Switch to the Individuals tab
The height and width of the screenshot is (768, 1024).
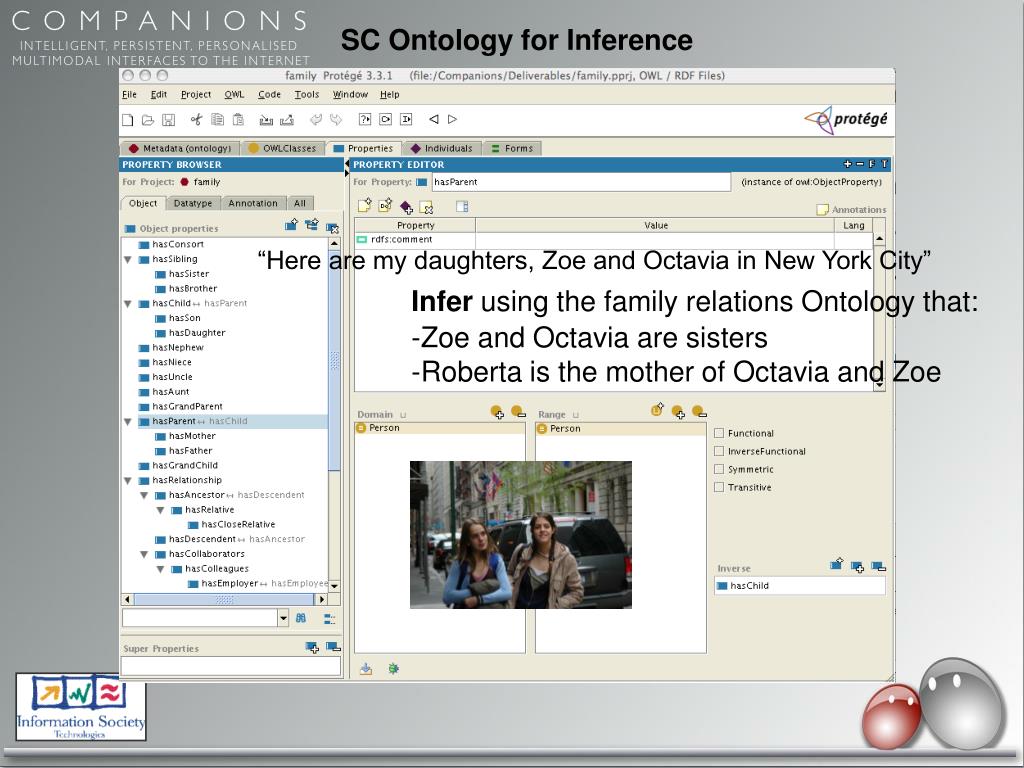point(441,148)
